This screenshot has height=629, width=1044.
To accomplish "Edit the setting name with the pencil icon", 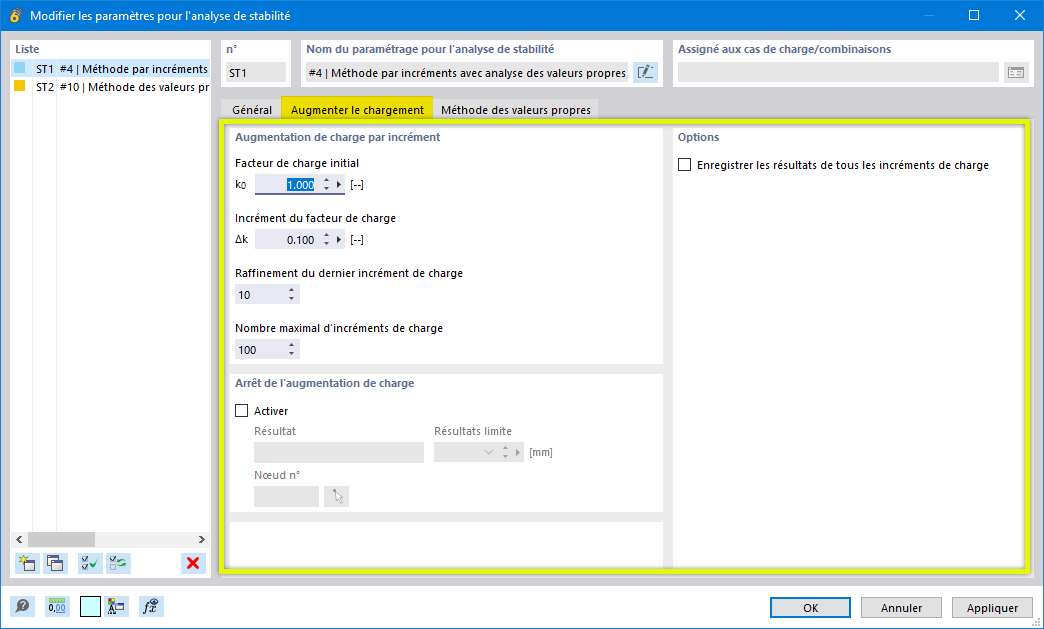I will tap(645, 72).
